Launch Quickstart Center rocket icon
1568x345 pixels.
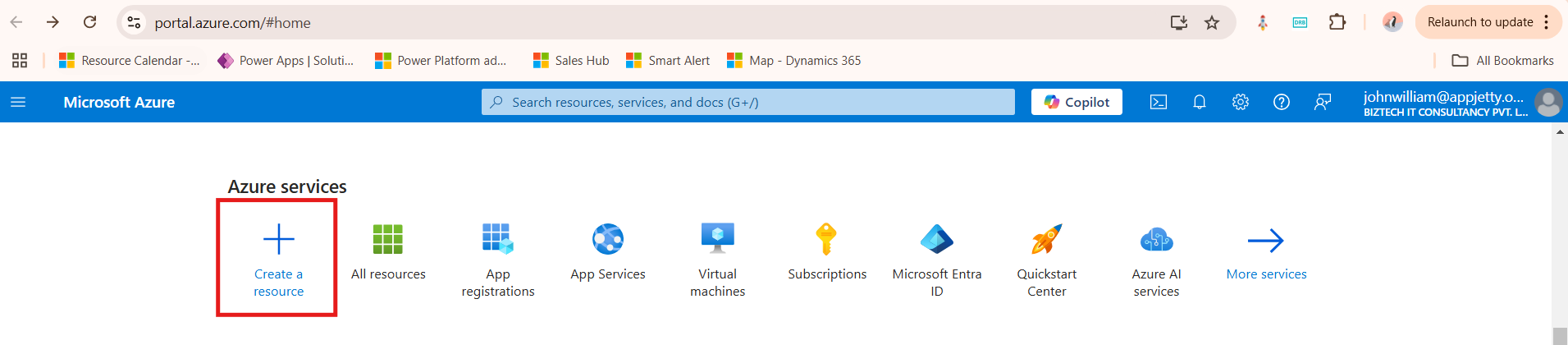point(1047,239)
